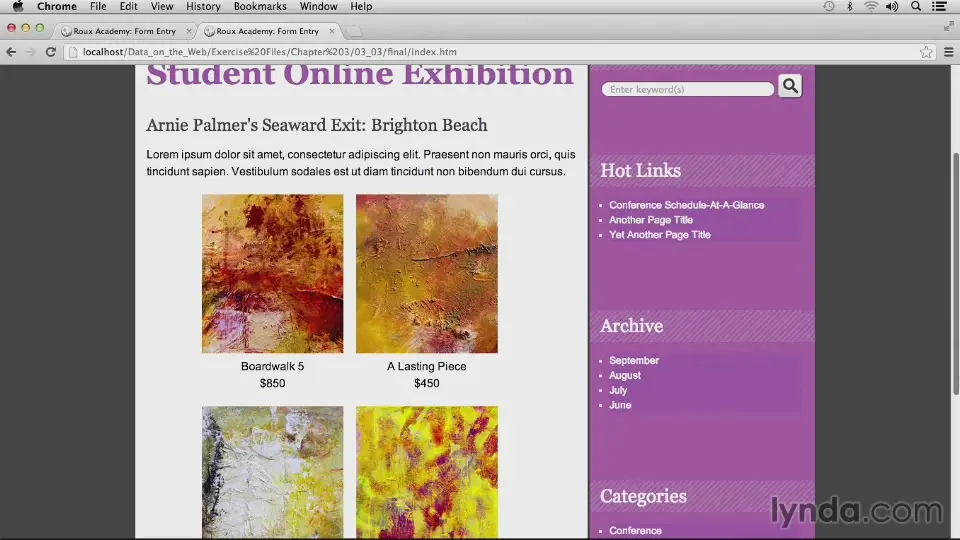Open the Another Page Title link
This screenshot has height=540, width=960.
(651, 220)
